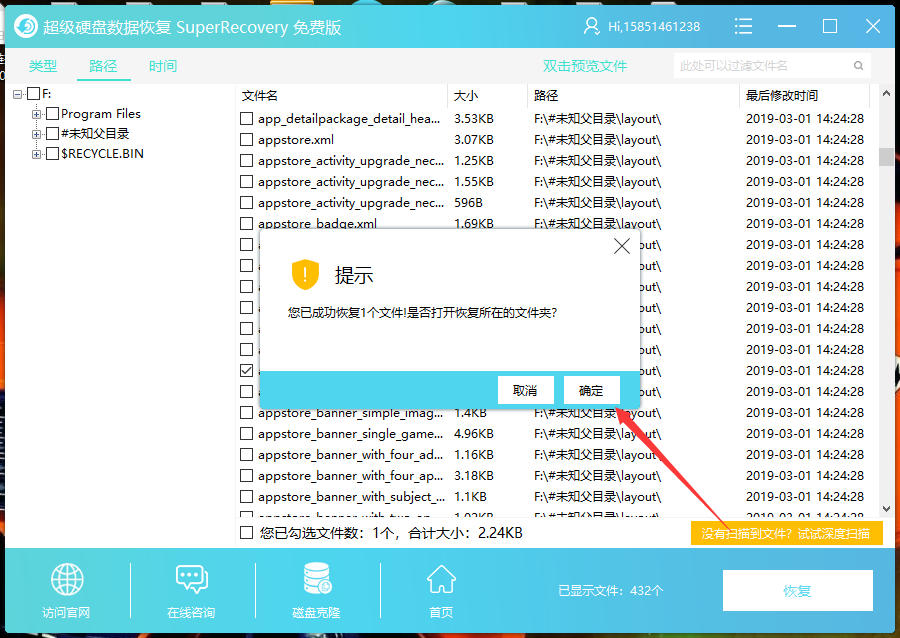Click the #未知父目录 tree label
Screen dimensions: 900x638
[95, 134]
